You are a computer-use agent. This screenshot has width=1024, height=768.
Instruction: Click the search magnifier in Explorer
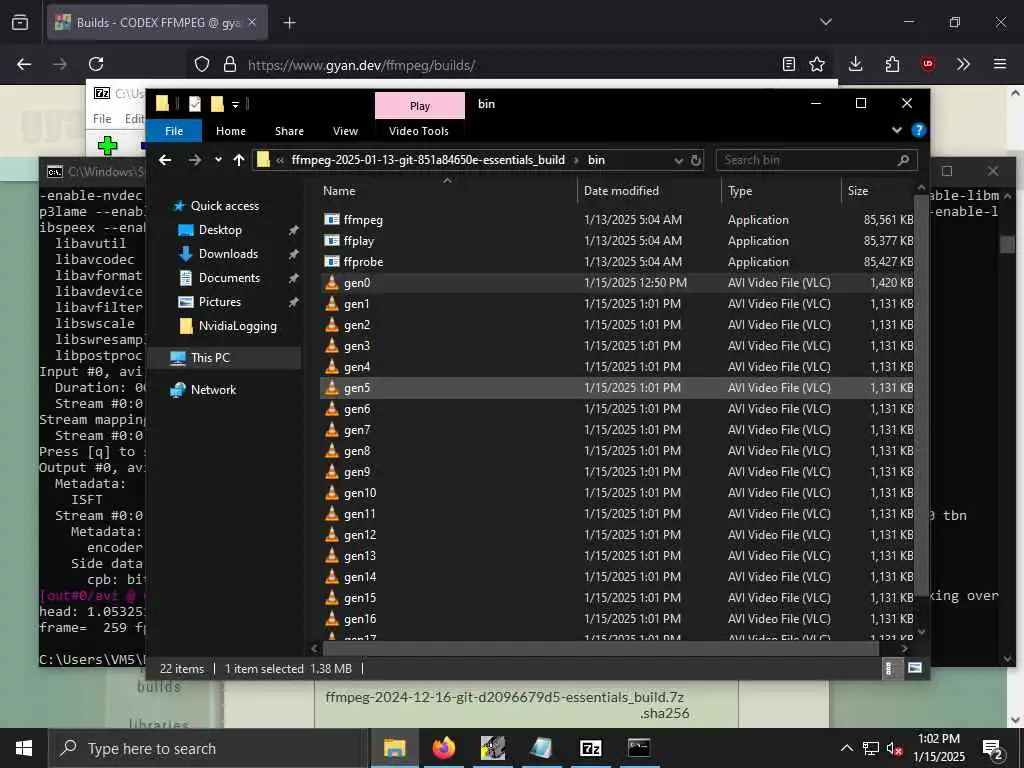pyautogui.click(x=903, y=160)
